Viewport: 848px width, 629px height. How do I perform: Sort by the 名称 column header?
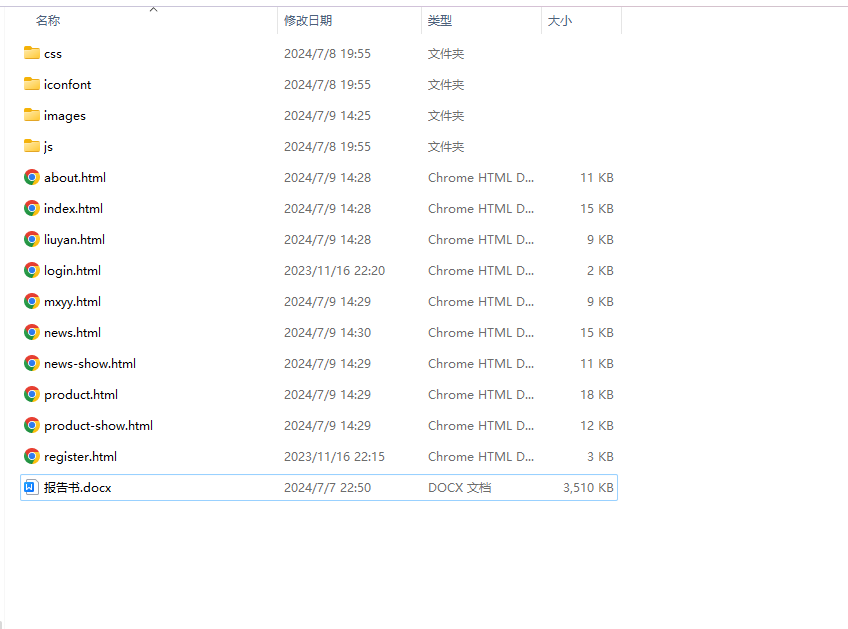tap(48, 21)
